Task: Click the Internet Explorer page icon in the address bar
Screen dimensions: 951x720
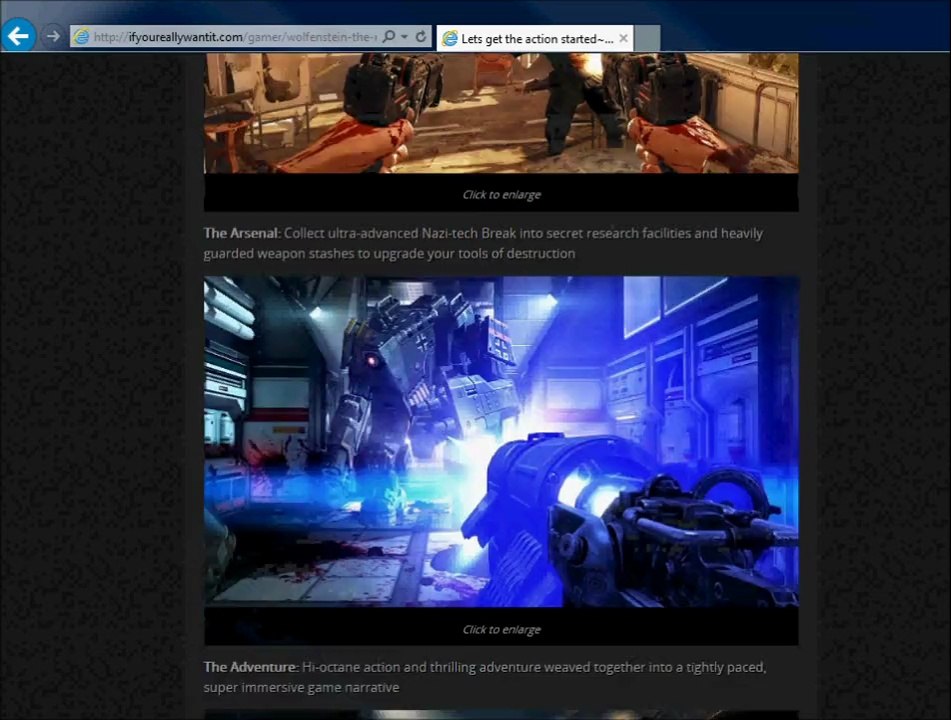Action: tap(81, 37)
